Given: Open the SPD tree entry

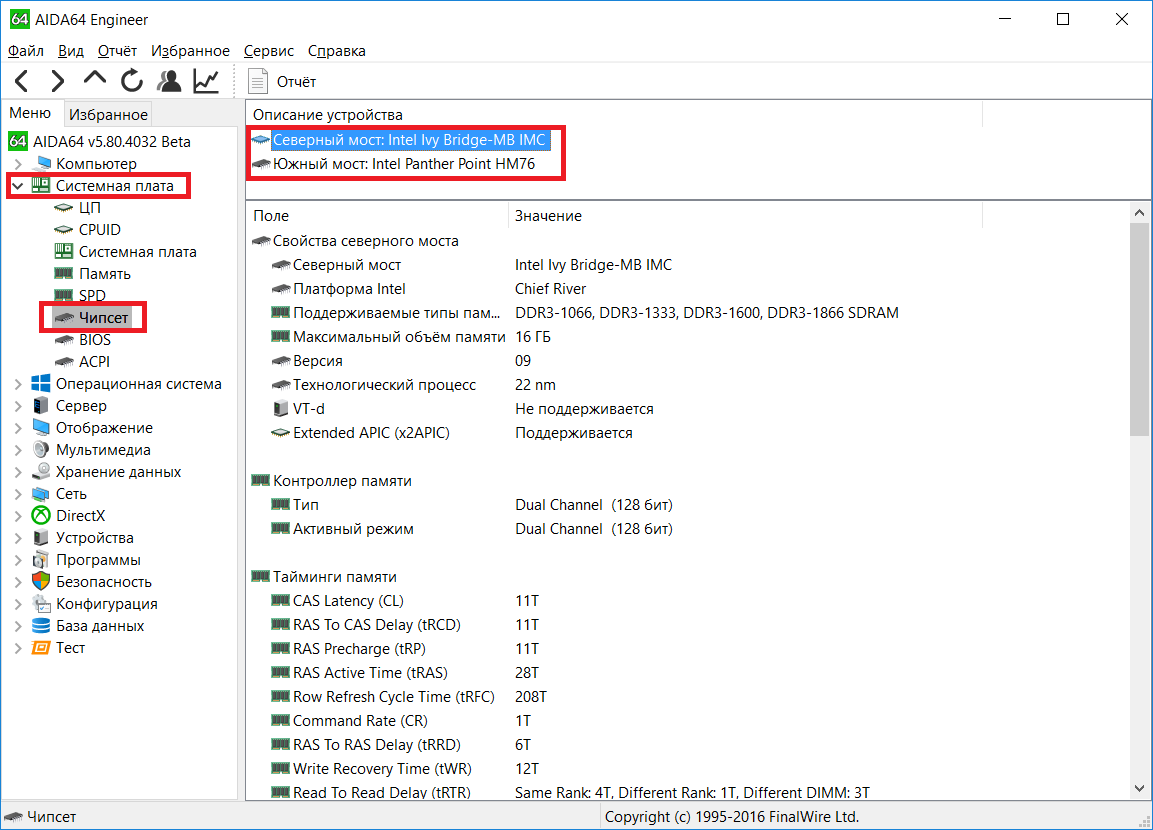Looking at the screenshot, I should click(92, 296).
